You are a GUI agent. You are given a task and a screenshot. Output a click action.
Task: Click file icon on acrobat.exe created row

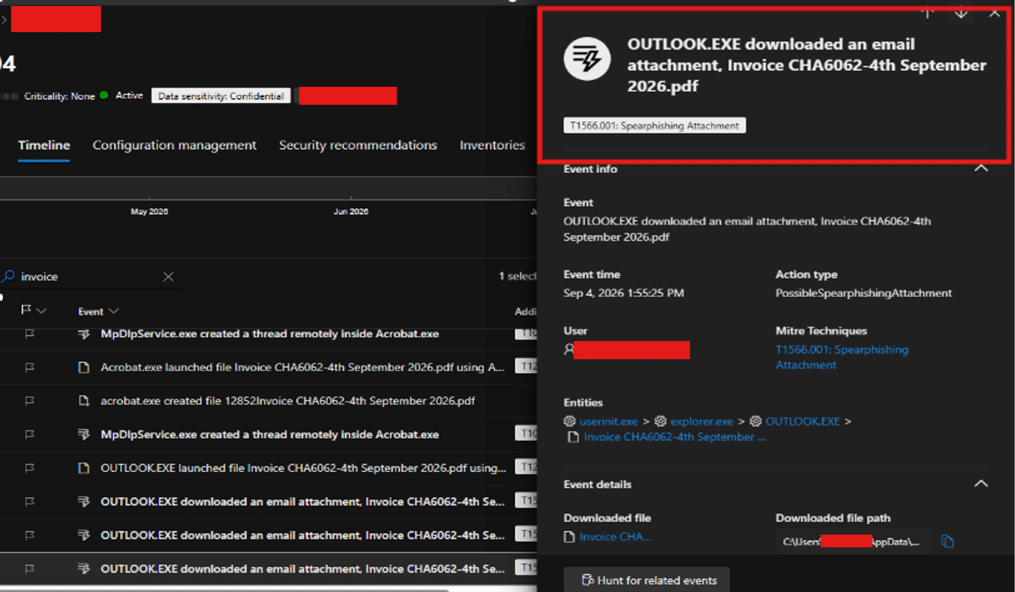click(x=84, y=401)
